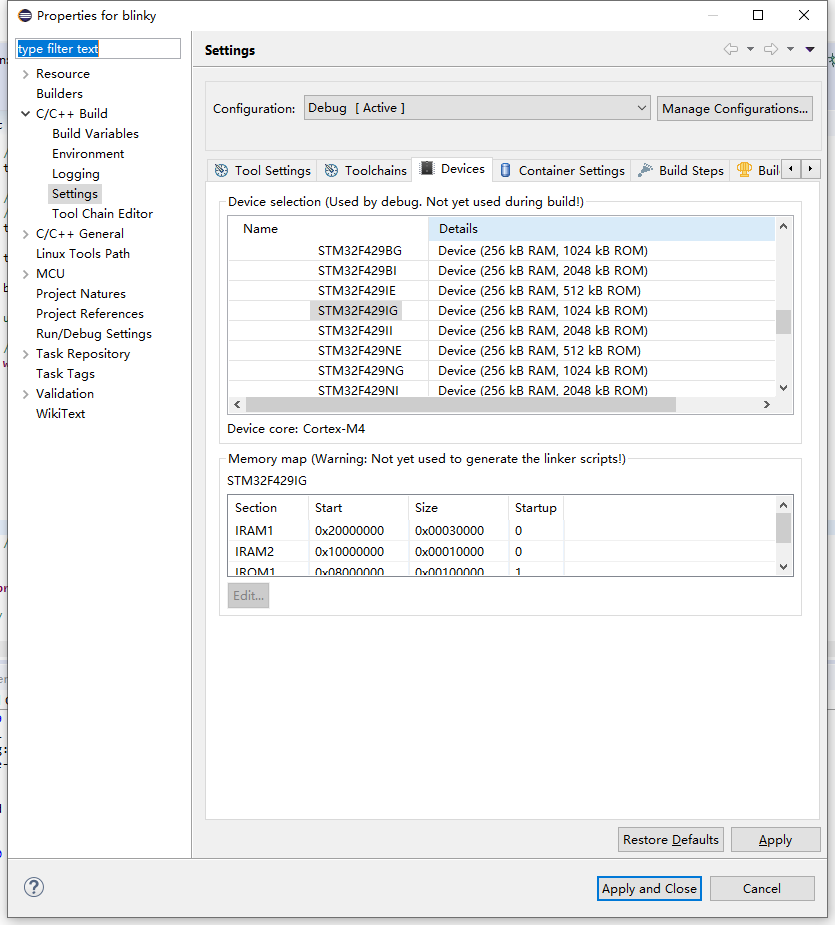Open the Container Settings tab
The height and width of the screenshot is (925, 835).
tap(562, 170)
